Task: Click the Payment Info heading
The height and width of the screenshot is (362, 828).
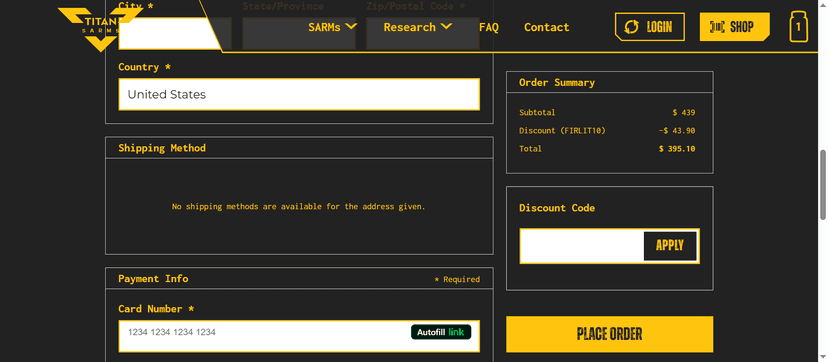Action: pyautogui.click(x=153, y=279)
